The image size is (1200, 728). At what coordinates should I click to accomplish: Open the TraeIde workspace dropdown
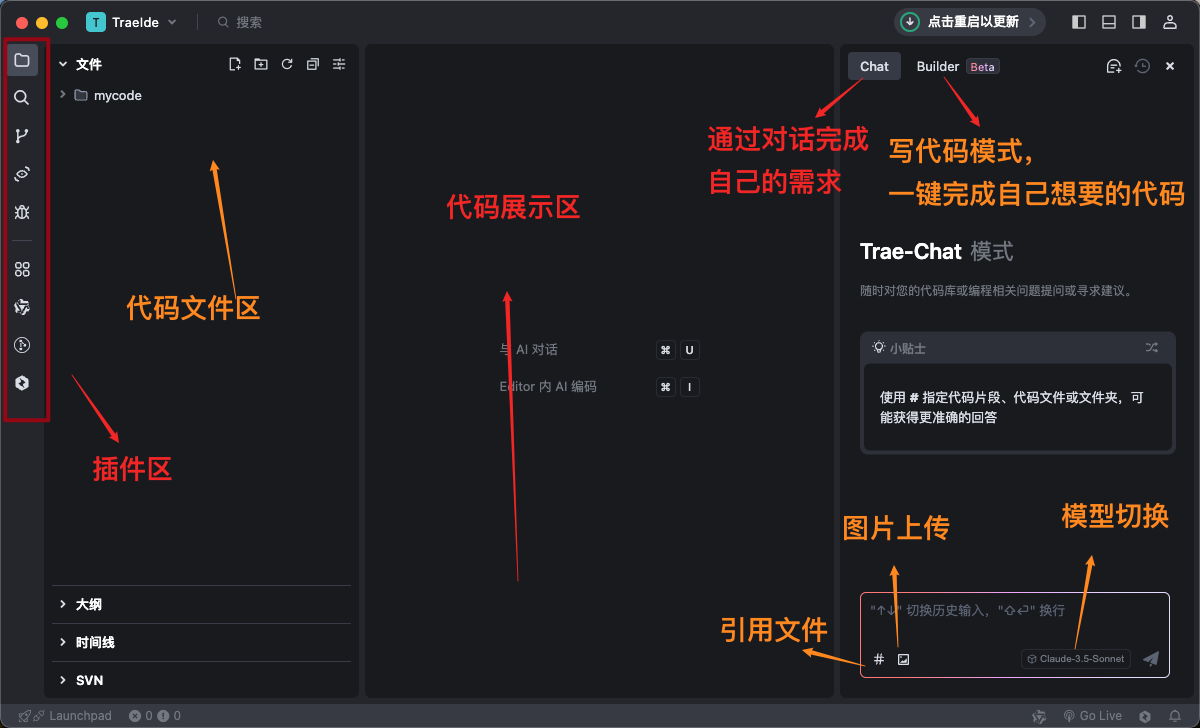click(x=132, y=22)
